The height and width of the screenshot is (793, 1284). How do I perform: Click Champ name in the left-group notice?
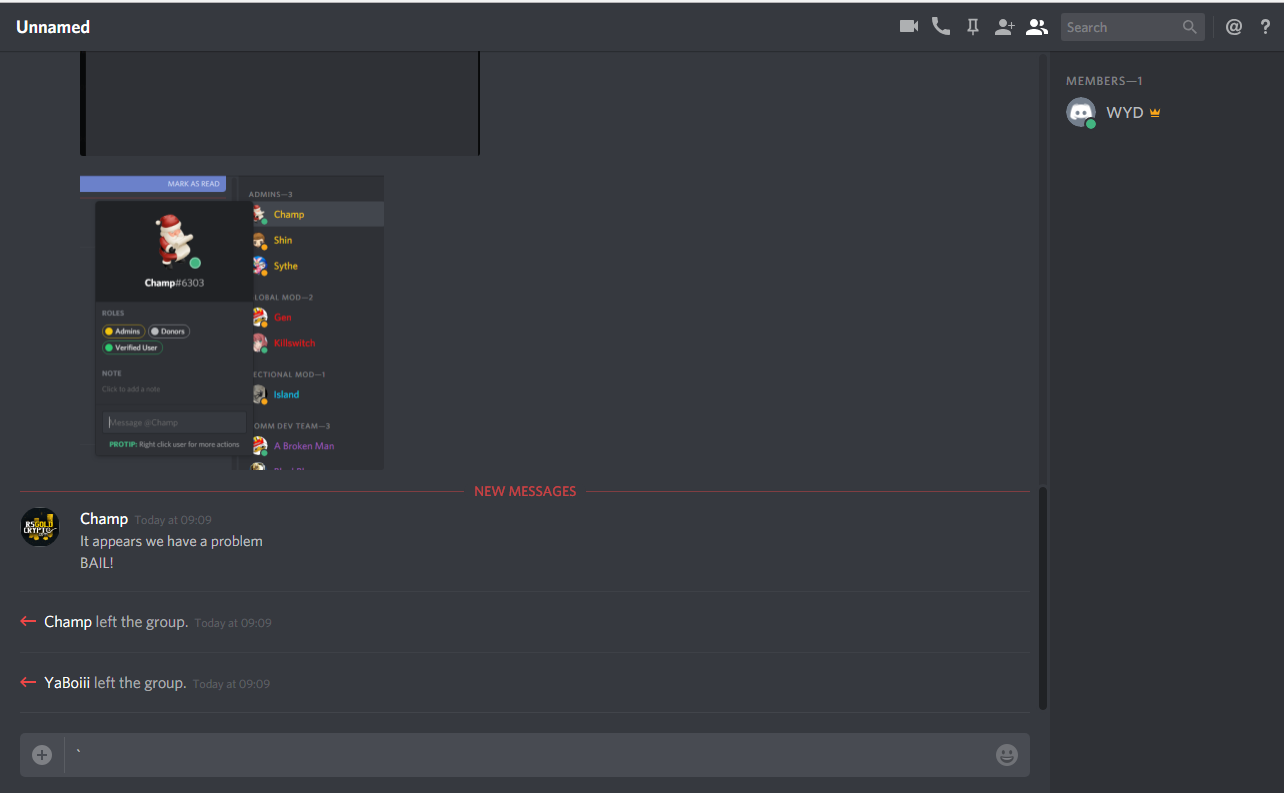tap(68, 622)
